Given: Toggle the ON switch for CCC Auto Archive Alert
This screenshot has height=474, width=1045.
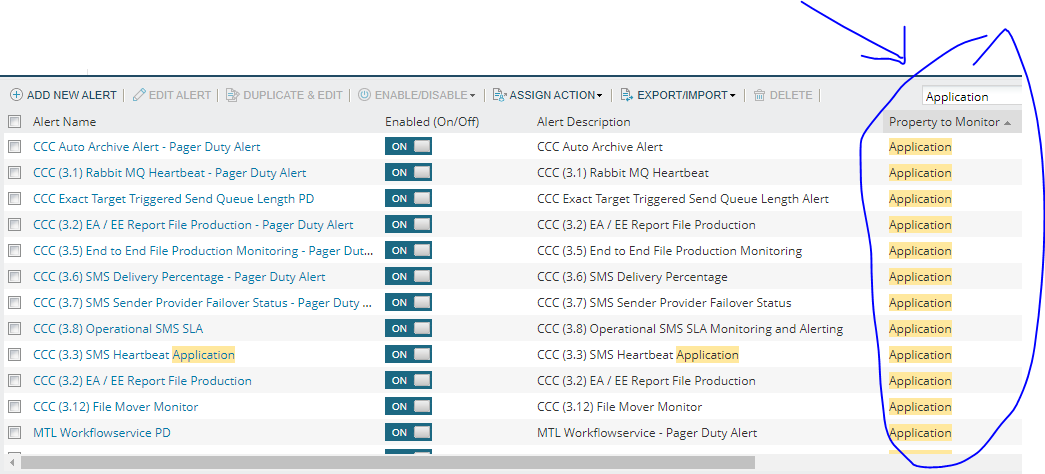Looking at the screenshot, I should [x=408, y=147].
